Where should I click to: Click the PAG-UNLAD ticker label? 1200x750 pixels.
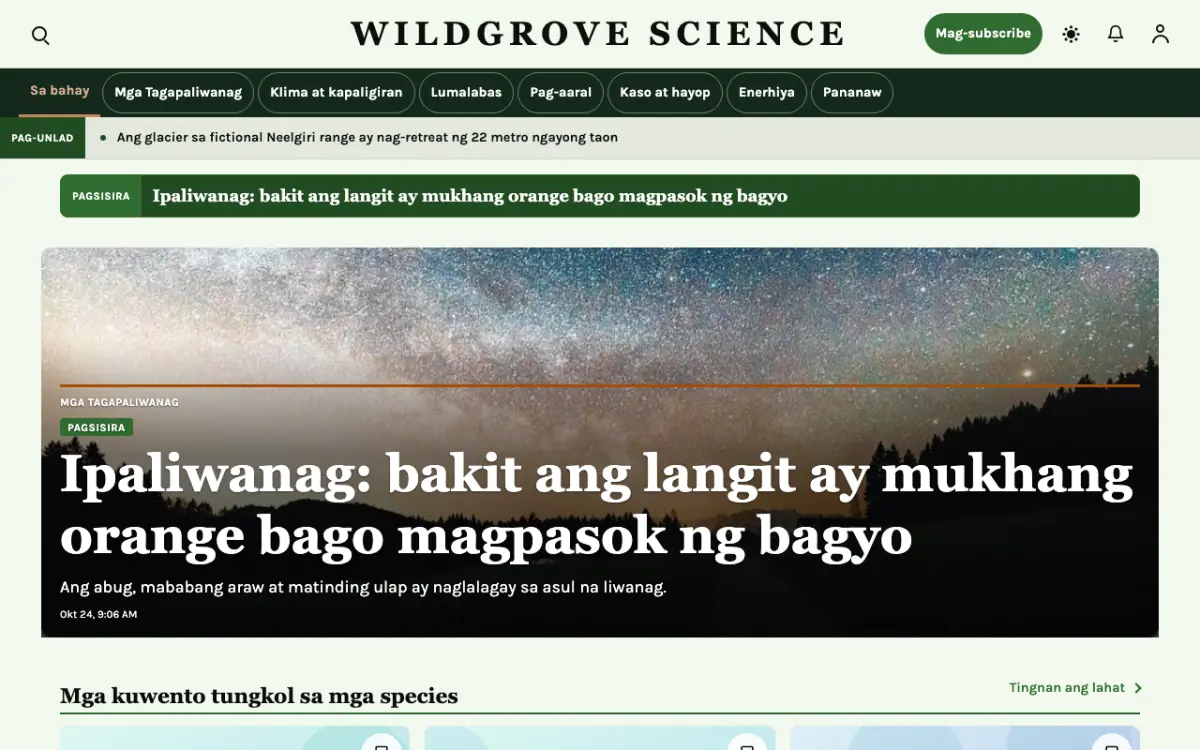(42, 138)
